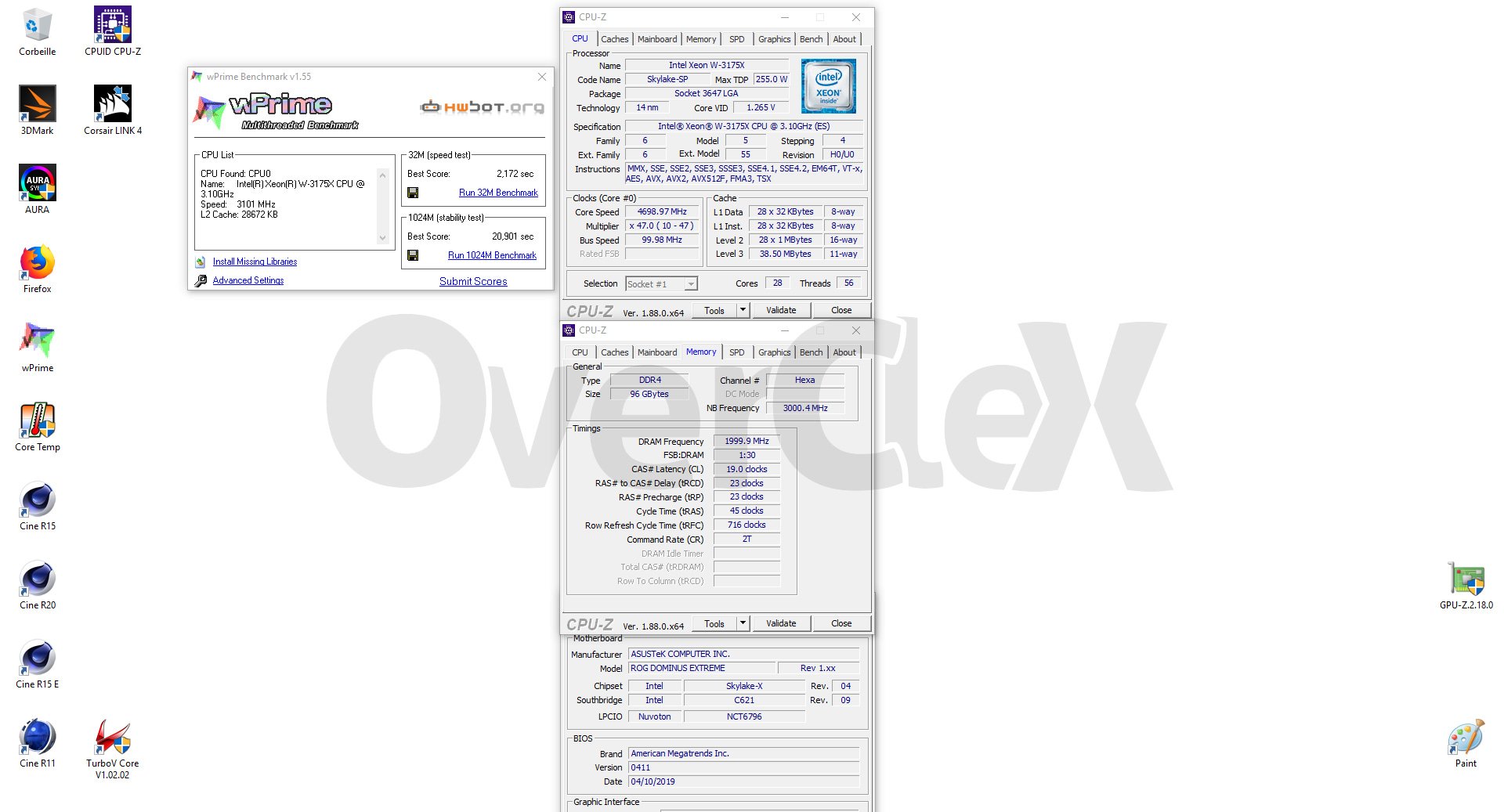1504x812 pixels.
Task: Switch to Caches tab in top CPU-Z
Action: pos(614,39)
